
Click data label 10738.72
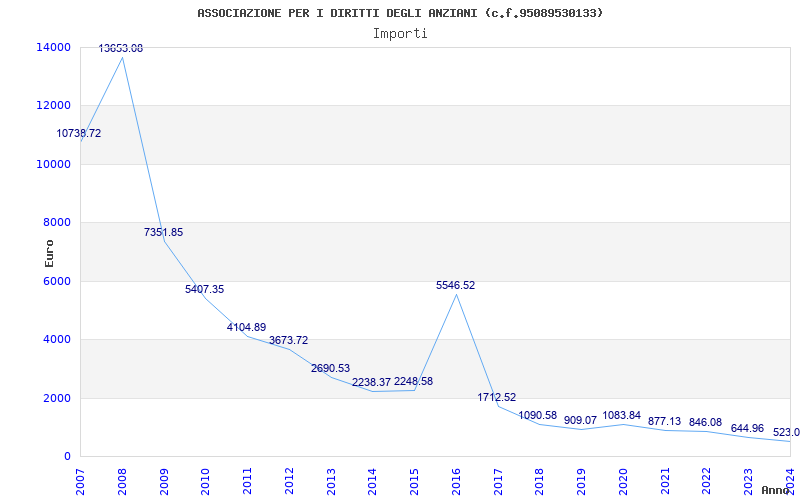(x=79, y=134)
